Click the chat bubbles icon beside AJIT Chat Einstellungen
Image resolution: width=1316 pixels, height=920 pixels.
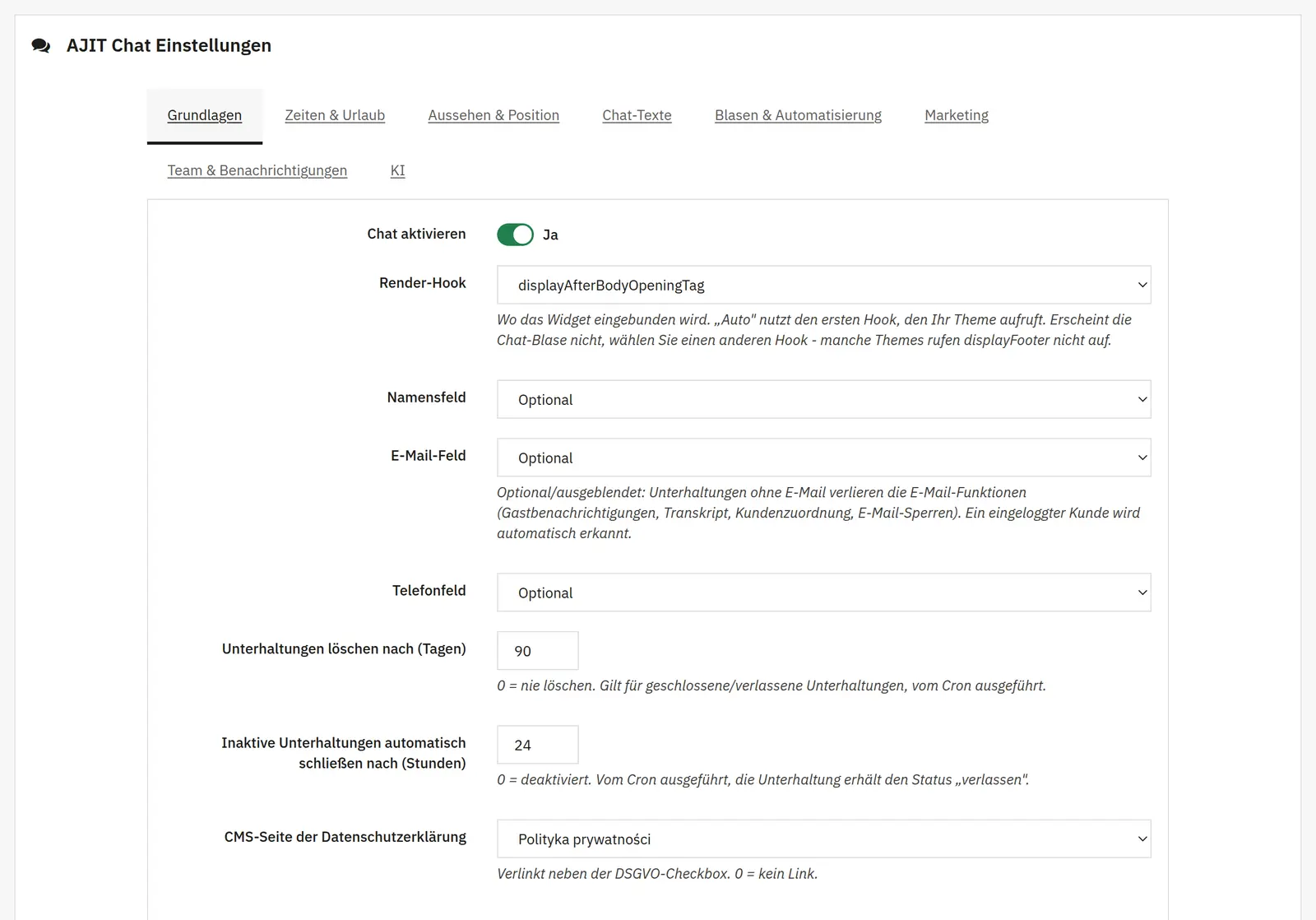click(41, 46)
